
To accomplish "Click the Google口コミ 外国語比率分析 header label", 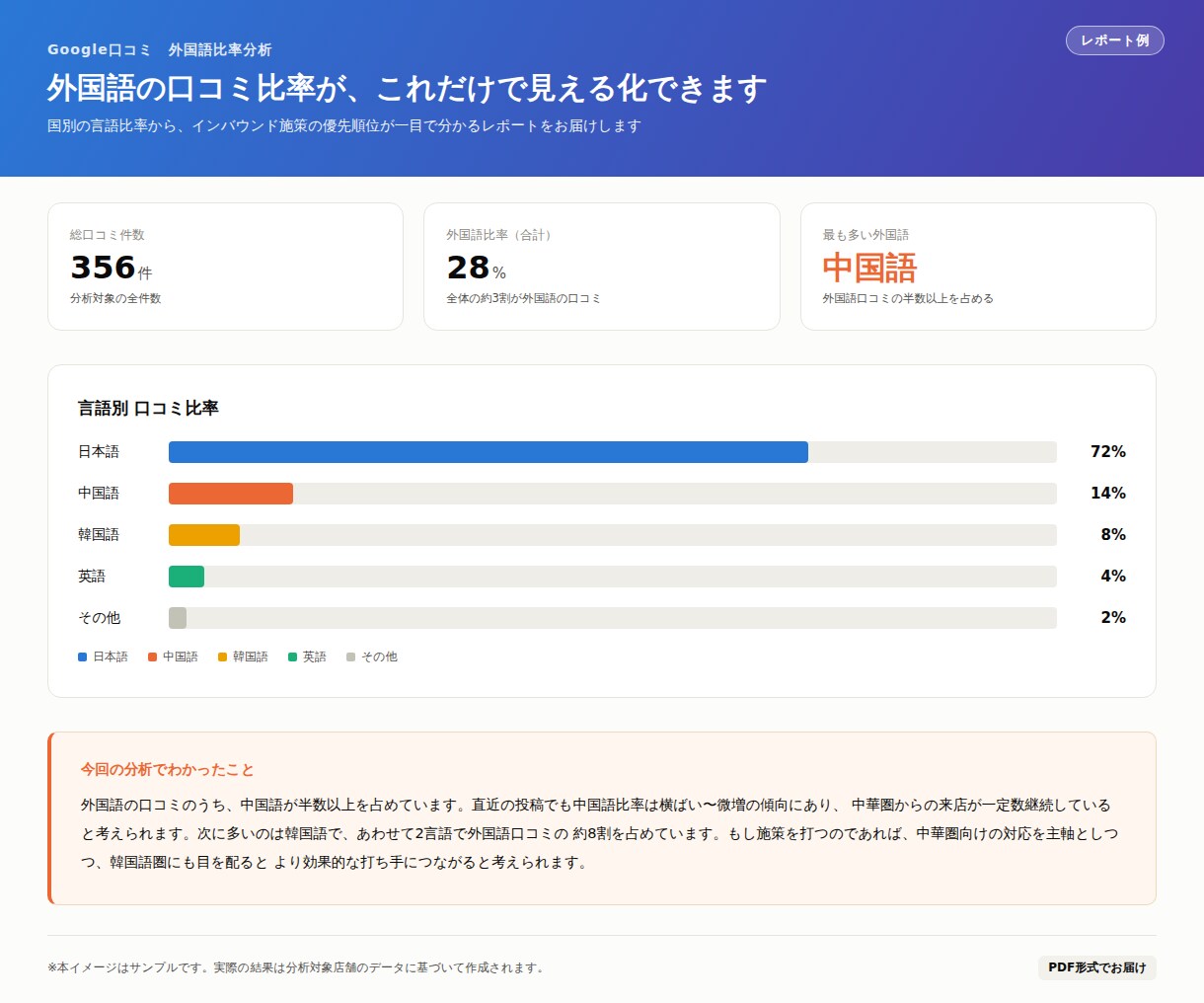I will pos(159,49).
